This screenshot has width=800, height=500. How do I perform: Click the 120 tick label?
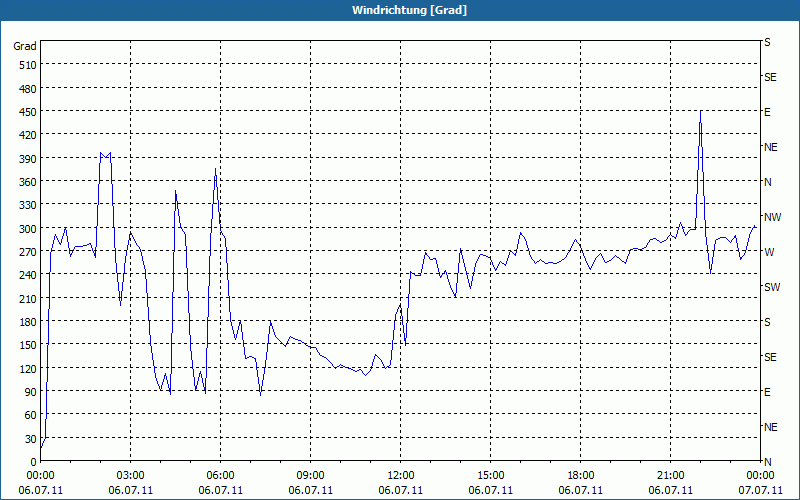click(x=28, y=369)
